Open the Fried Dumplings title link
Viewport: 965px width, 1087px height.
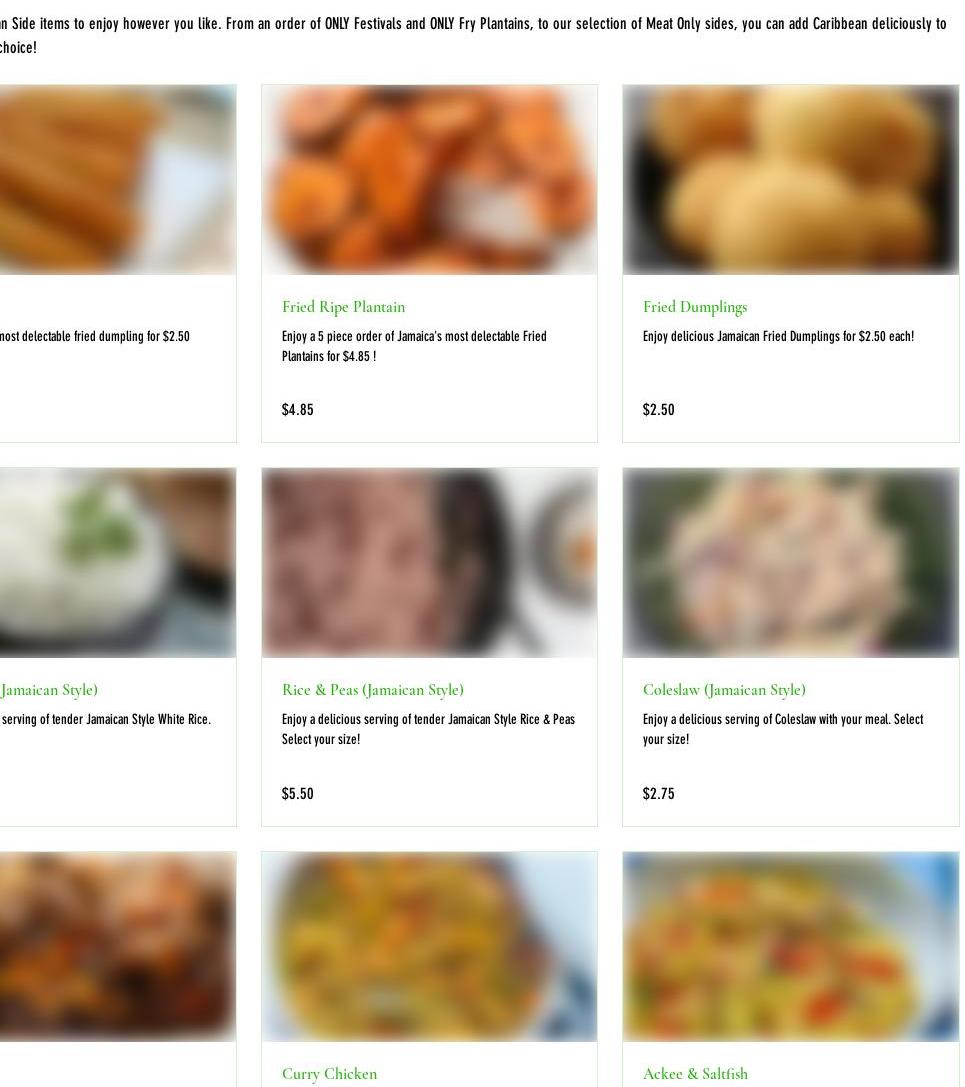pos(695,307)
